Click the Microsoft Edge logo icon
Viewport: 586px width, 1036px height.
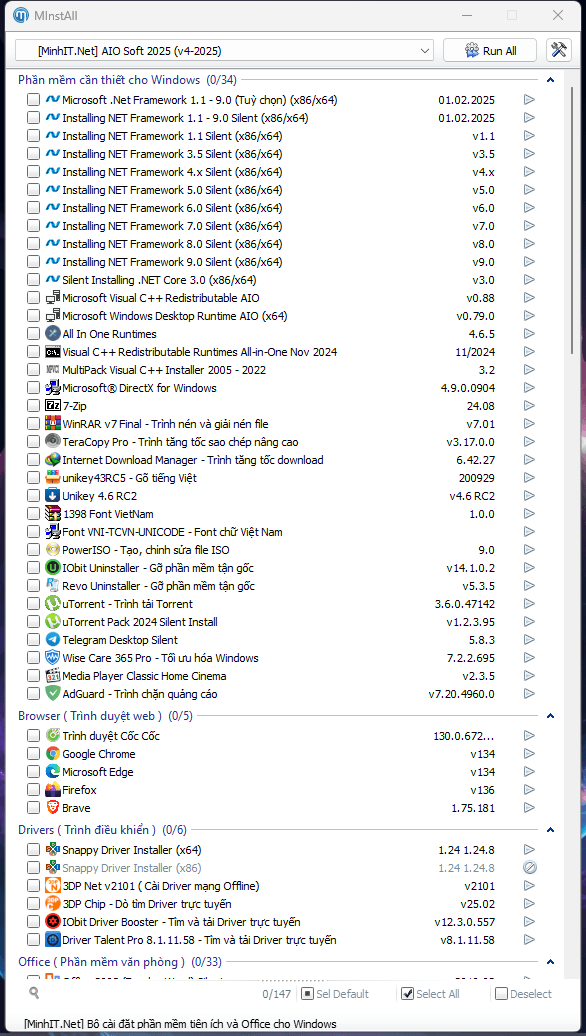point(53,772)
